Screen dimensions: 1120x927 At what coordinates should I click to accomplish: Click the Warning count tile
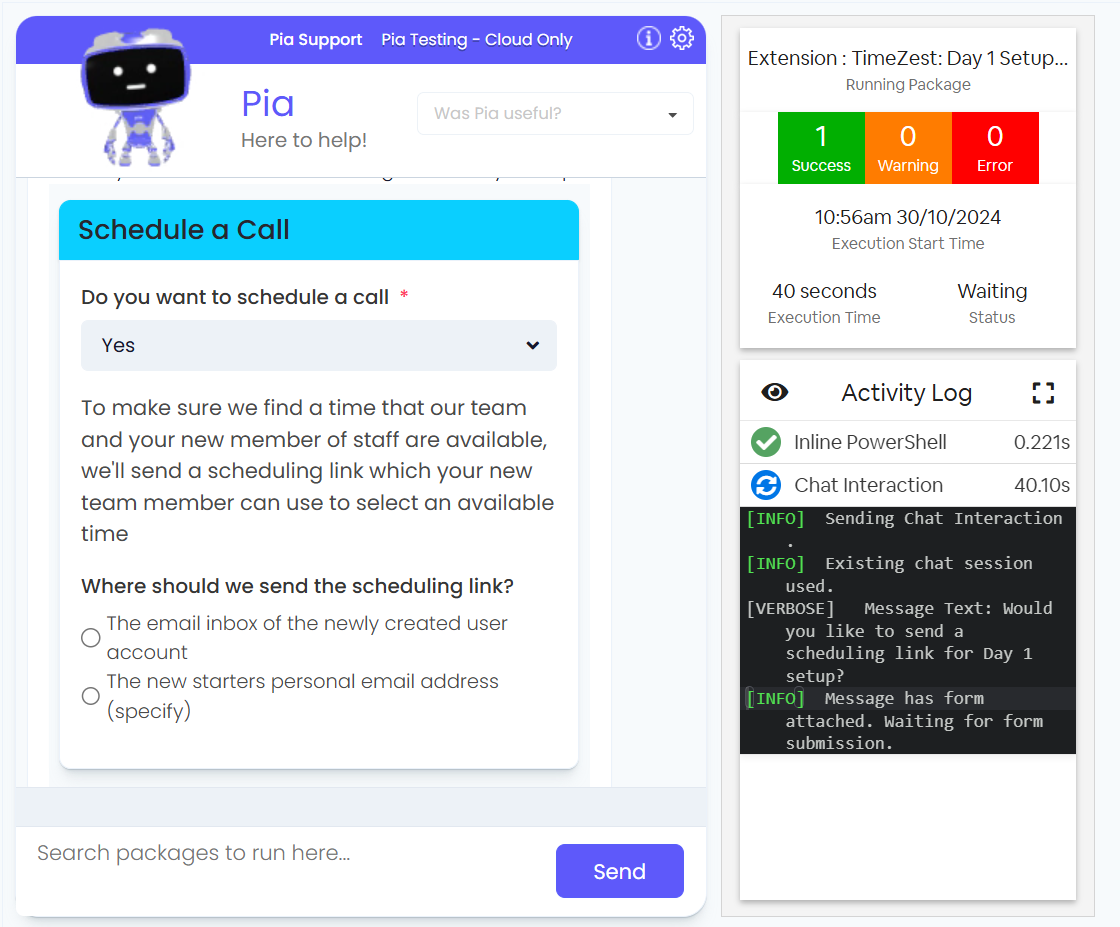click(x=908, y=148)
